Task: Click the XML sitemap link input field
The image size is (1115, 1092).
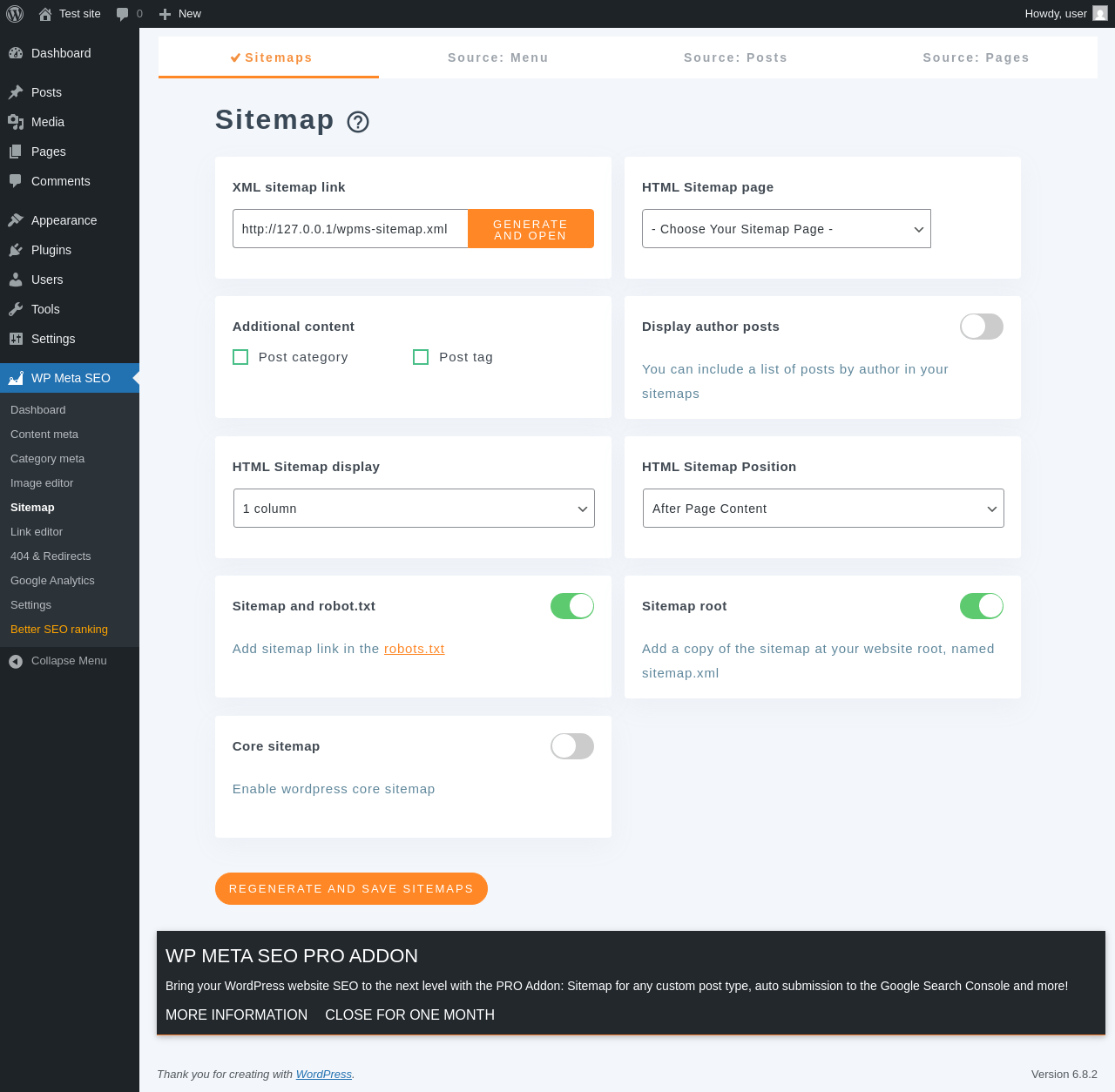Action: (x=350, y=228)
